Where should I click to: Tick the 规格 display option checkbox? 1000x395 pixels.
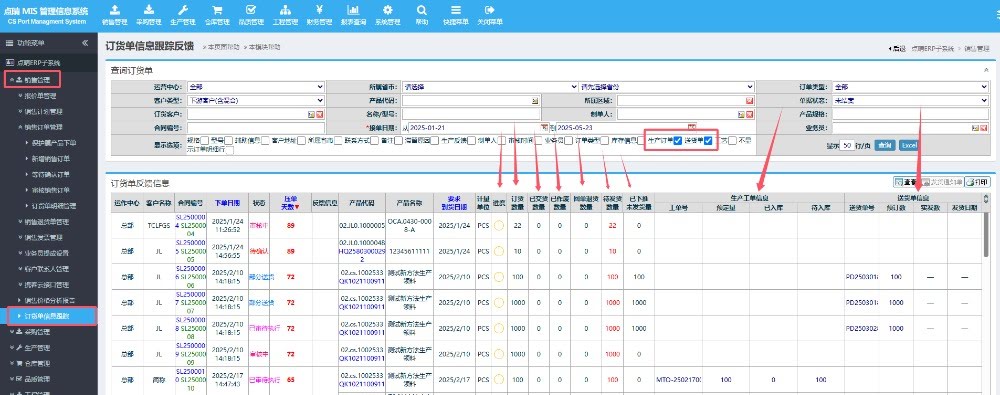pyautogui.click(x=205, y=140)
